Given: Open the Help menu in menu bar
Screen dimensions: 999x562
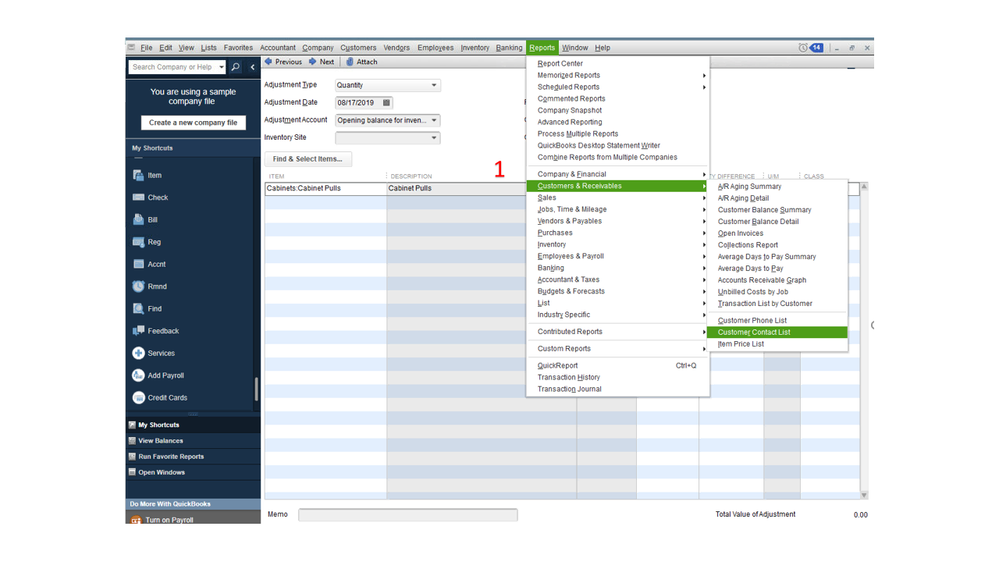Looking at the screenshot, I should click(602, 48).
